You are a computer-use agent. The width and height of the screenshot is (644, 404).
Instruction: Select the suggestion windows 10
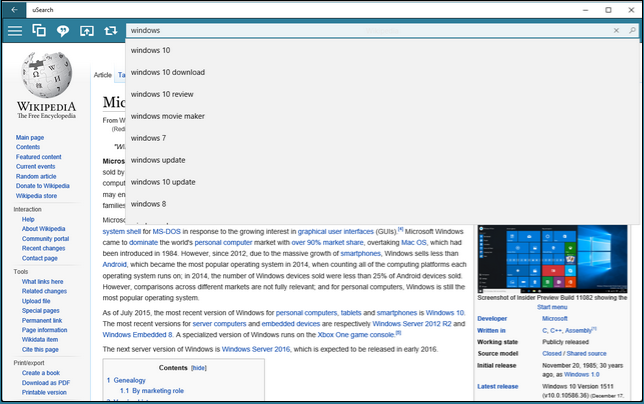tap(383, 50)
